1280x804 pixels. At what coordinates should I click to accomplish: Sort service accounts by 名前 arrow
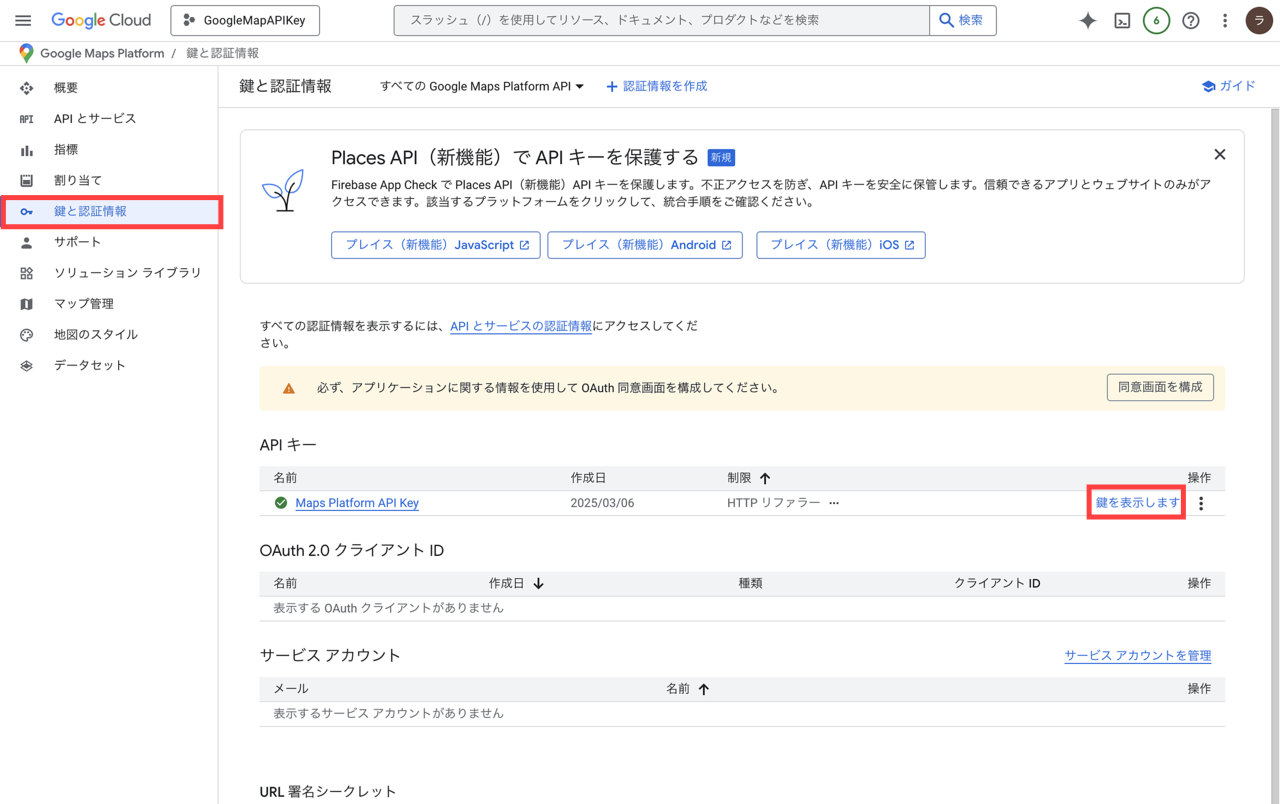coord(704,689)
